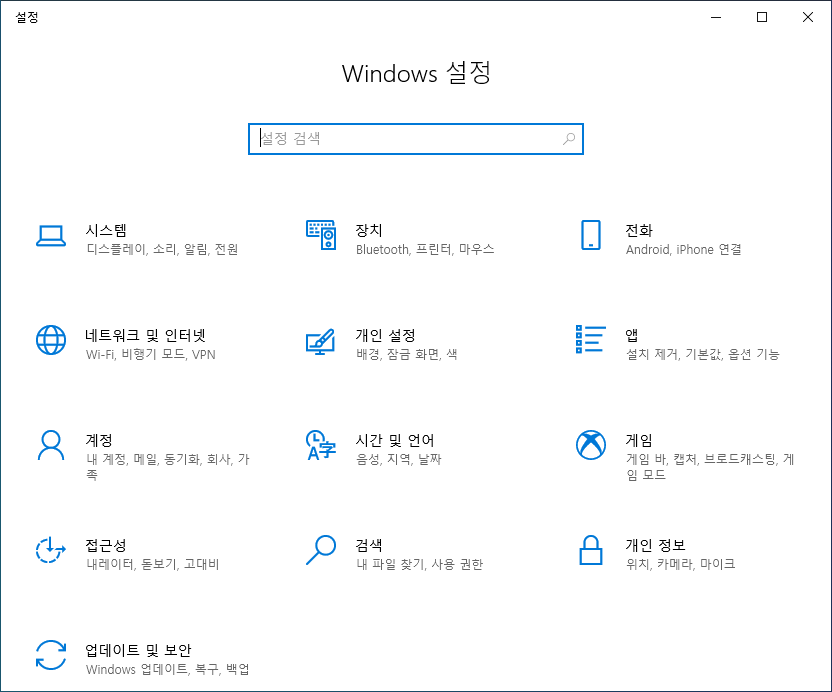This screenshot has width=832, height=692.
Task: Click description '음성, 지역, 날짜'
Action: coord(398,459)
